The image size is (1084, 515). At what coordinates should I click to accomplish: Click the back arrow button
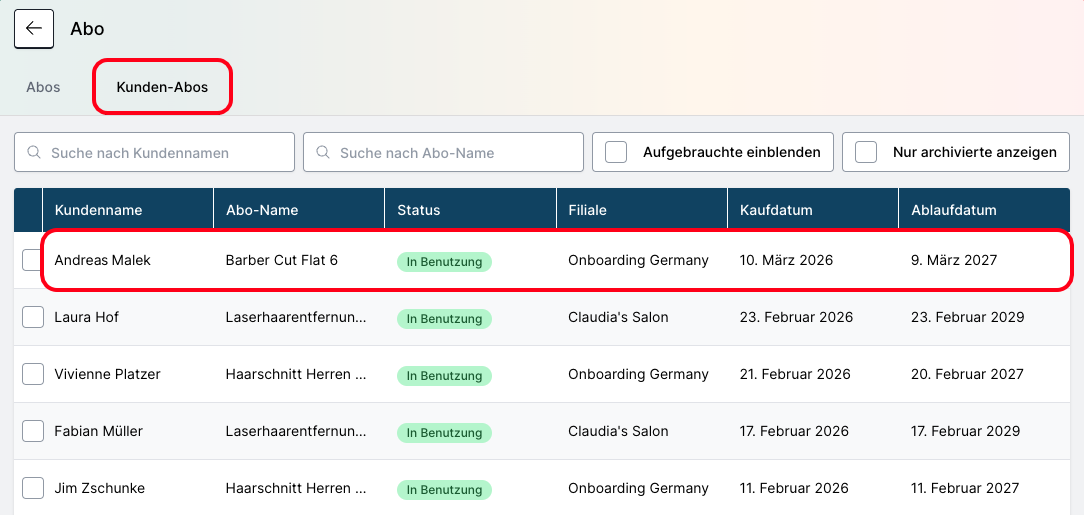pyautogui.click(x=33, y=28)
